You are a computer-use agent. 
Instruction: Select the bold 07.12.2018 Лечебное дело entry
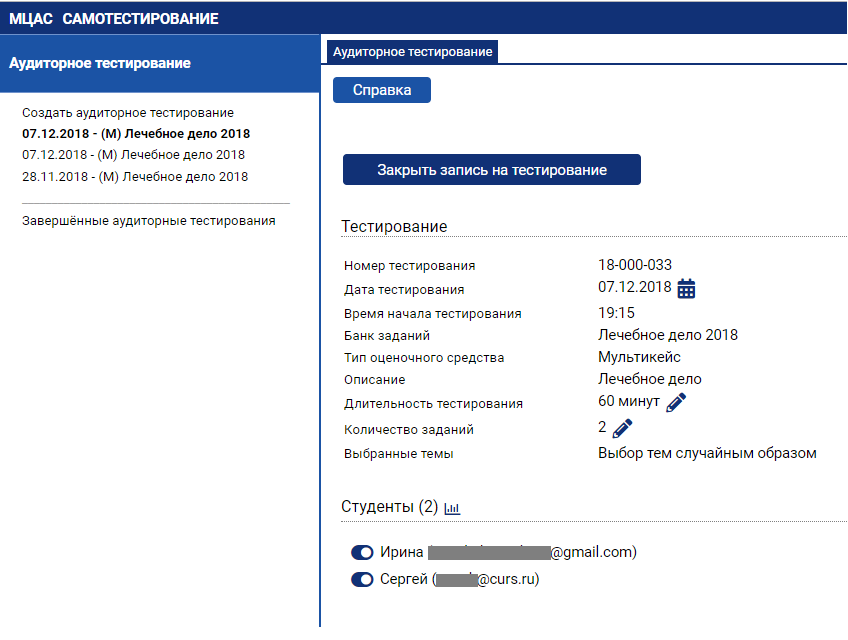click(136, 134)
